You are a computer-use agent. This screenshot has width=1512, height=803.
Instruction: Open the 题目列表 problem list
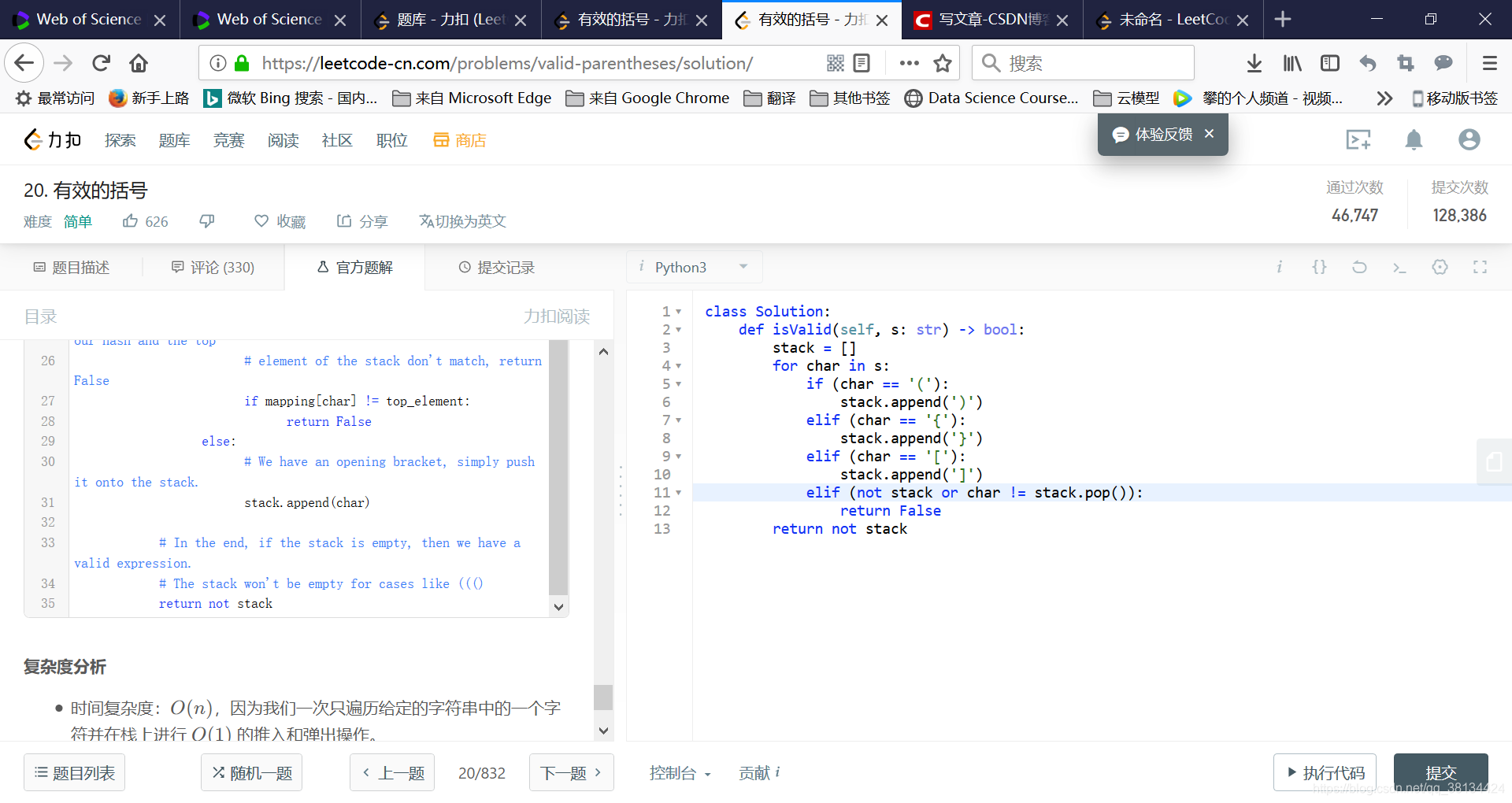coord(74,772)
